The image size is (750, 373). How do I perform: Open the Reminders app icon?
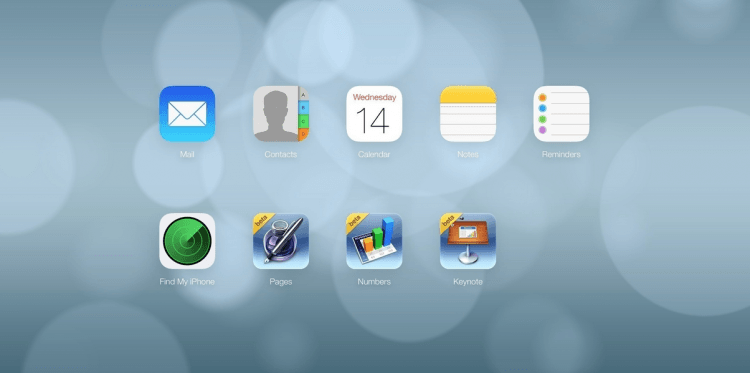[562, 114]
